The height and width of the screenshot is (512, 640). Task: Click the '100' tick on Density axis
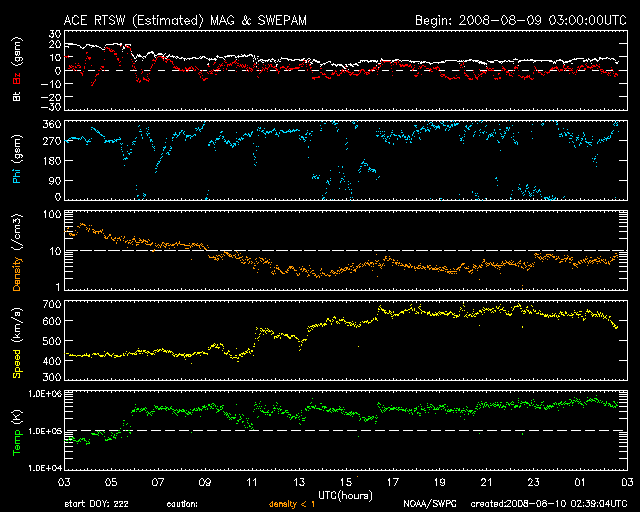pyautogui.click(x=52, y=214)
